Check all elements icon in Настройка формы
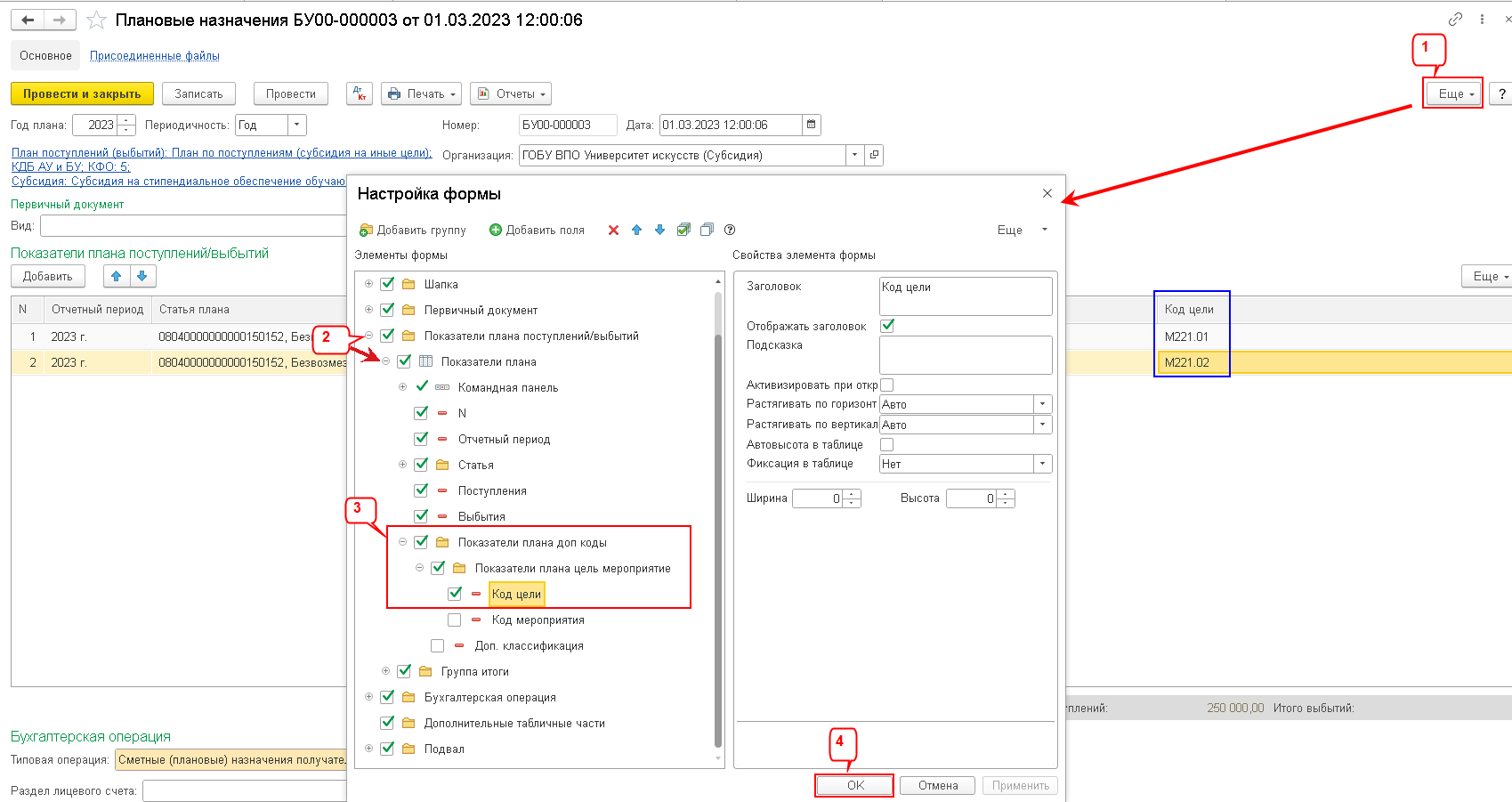This screenshot has width=1512, height=802. (x=683, y=230)
